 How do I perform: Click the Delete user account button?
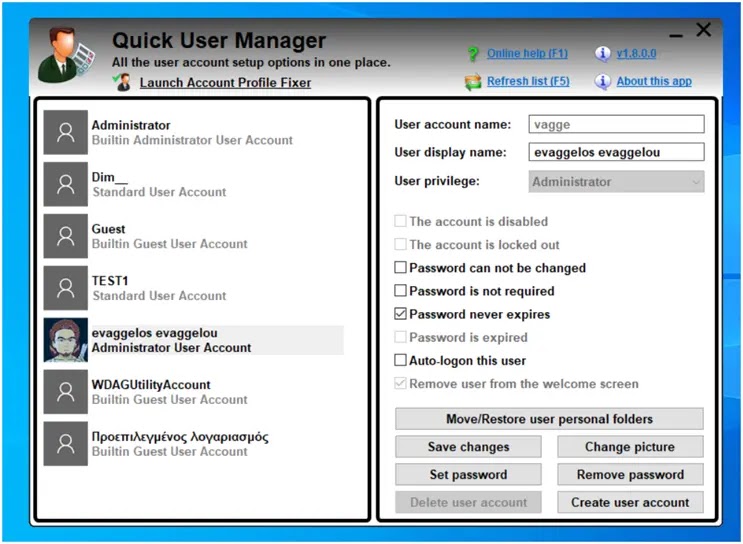click(468, 502)
